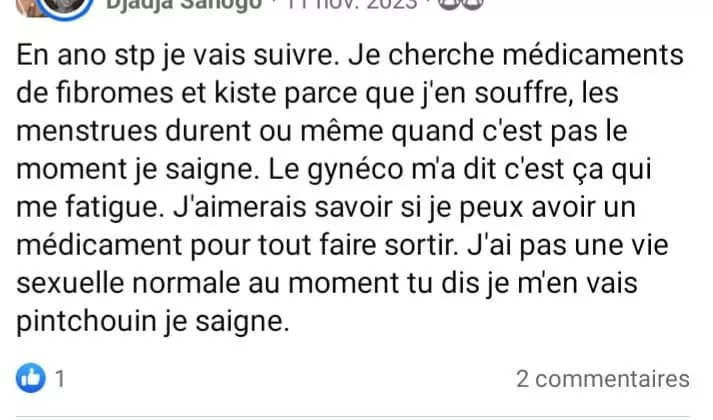Click the blue thumbs-up like reaction icon

pyautogui.click(x=31, y=378)
